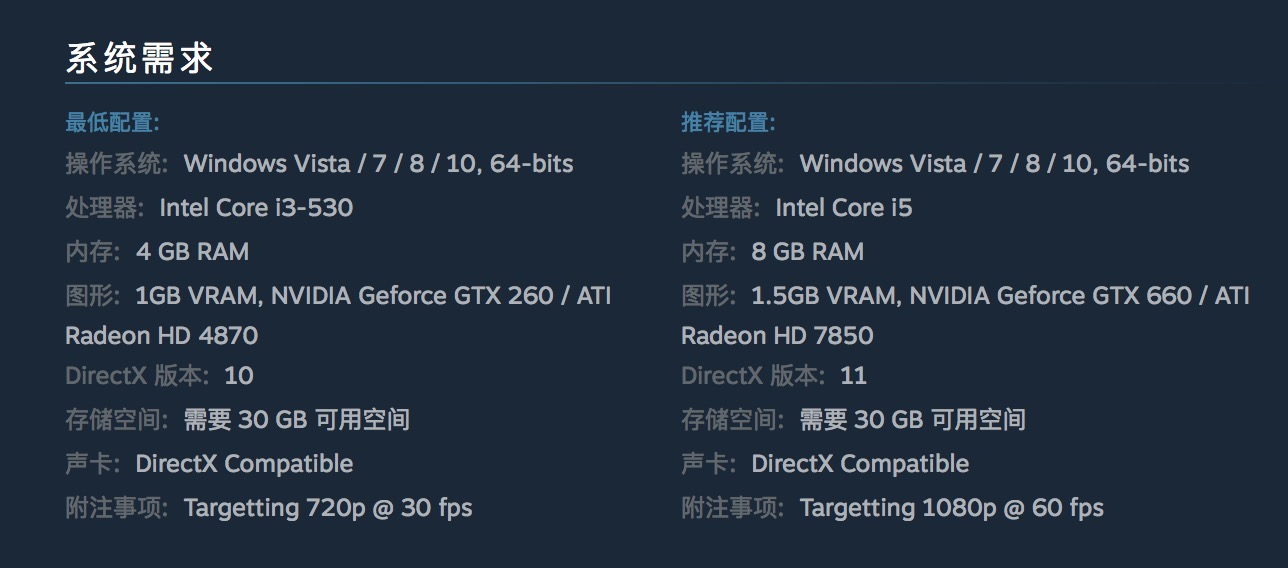Select the Intel Core i3-530 processor text

pyautogui.click(x=256, y=208)
